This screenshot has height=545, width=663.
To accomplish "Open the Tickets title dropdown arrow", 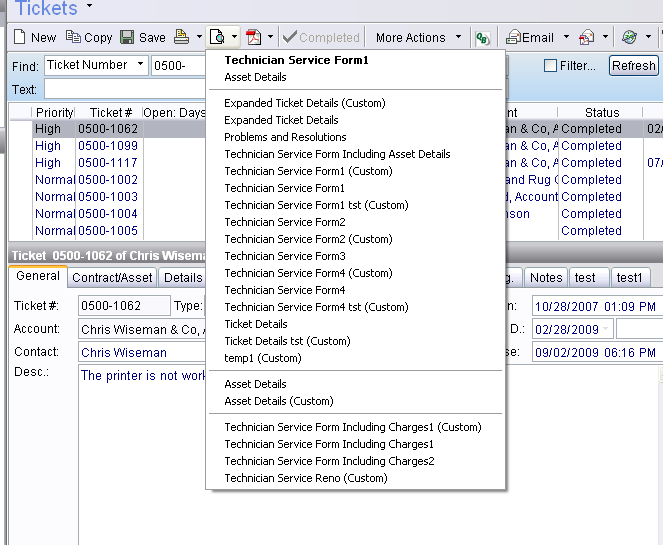I will point(89,7).
